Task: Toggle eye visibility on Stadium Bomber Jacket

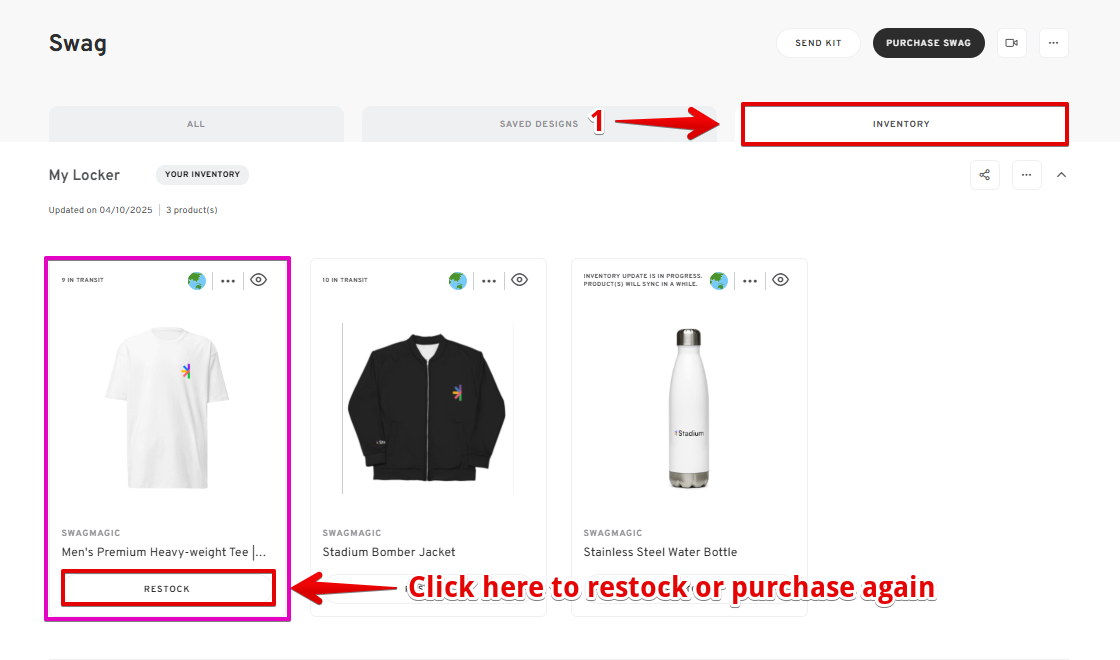Action: pos(519,280)
